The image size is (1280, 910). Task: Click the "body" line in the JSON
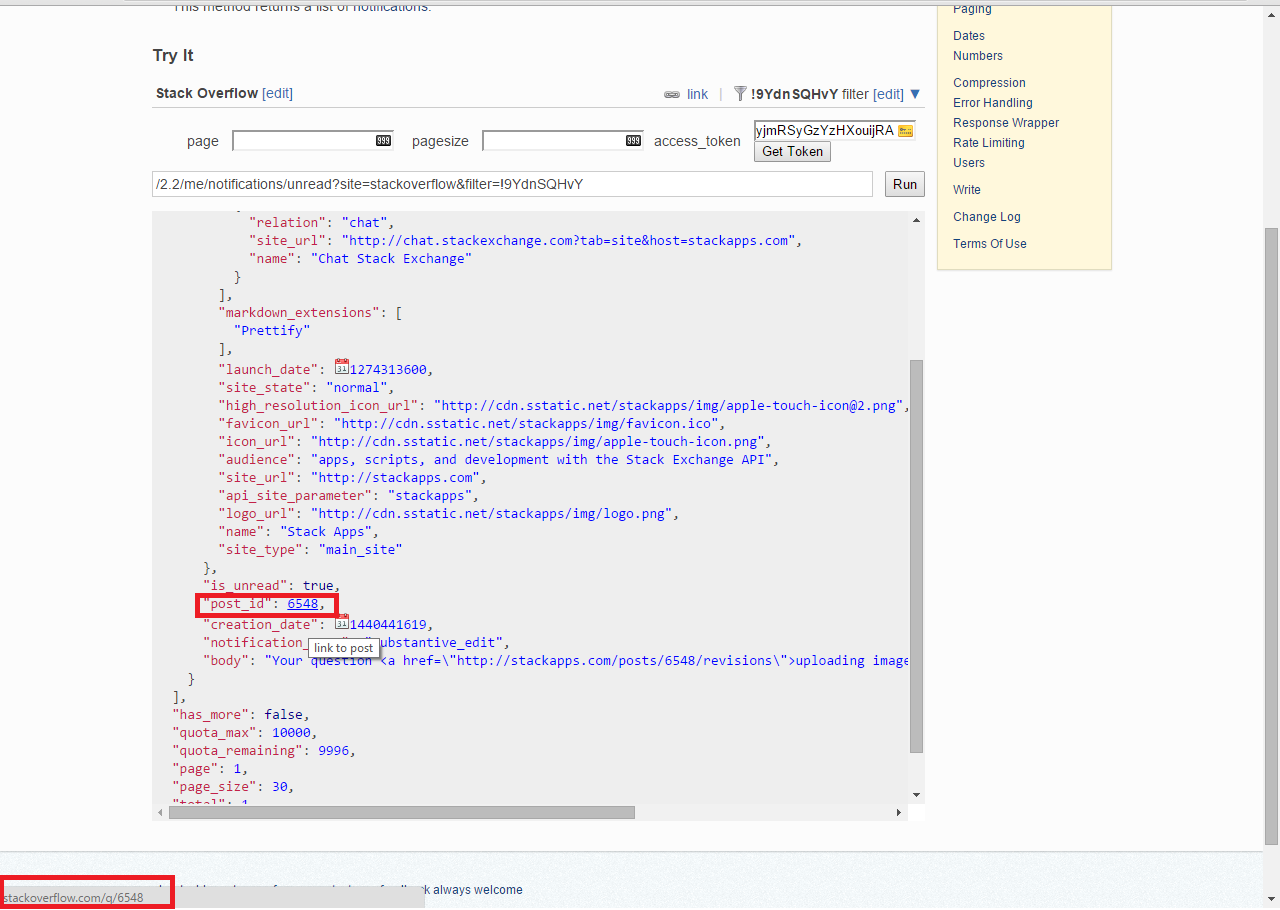[x=556, y=660]
